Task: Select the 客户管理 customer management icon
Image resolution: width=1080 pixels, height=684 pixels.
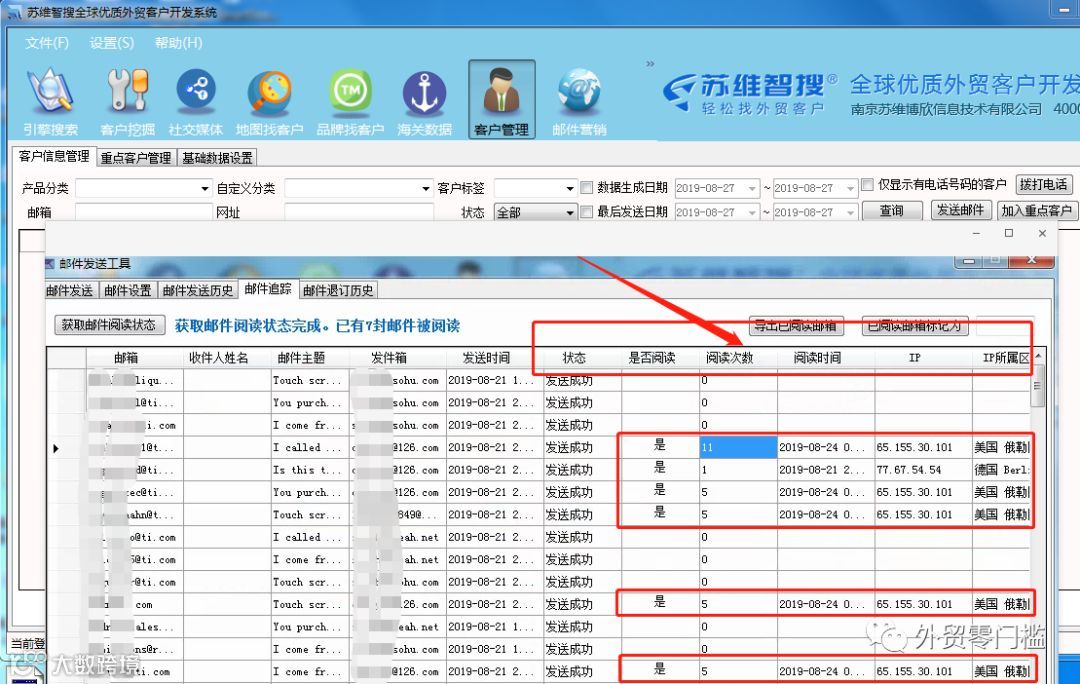Action: click(501, 99)
